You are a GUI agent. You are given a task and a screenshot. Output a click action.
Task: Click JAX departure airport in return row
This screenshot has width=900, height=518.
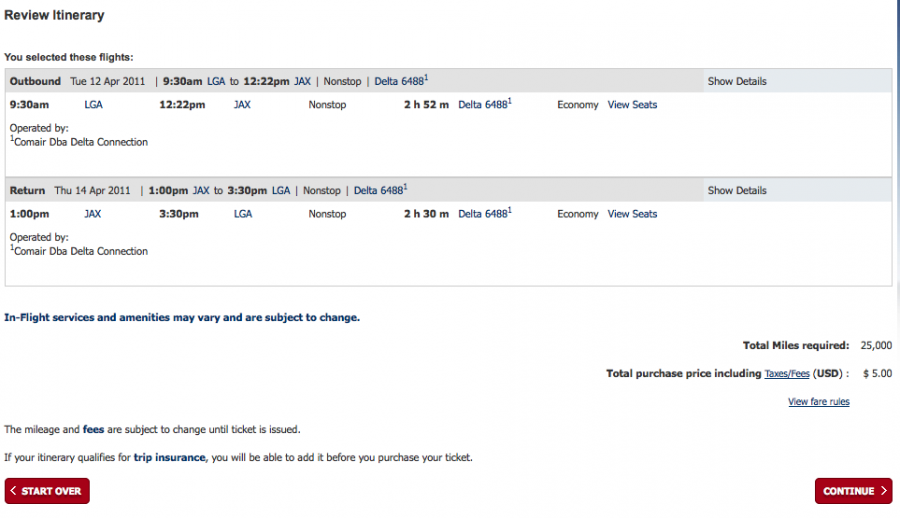pyautogui.click(x=93, y=214)
